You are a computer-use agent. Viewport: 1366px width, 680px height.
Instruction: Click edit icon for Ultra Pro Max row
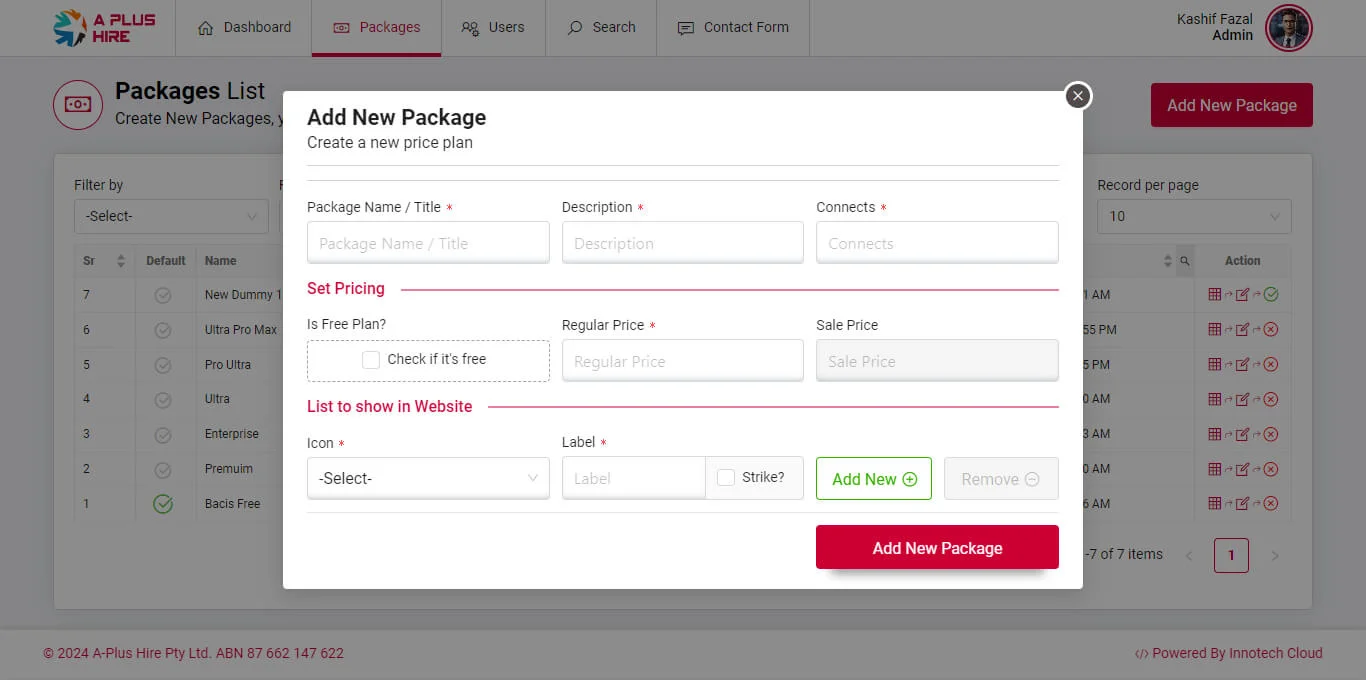pyautogui.click(x=1242, y=330)
